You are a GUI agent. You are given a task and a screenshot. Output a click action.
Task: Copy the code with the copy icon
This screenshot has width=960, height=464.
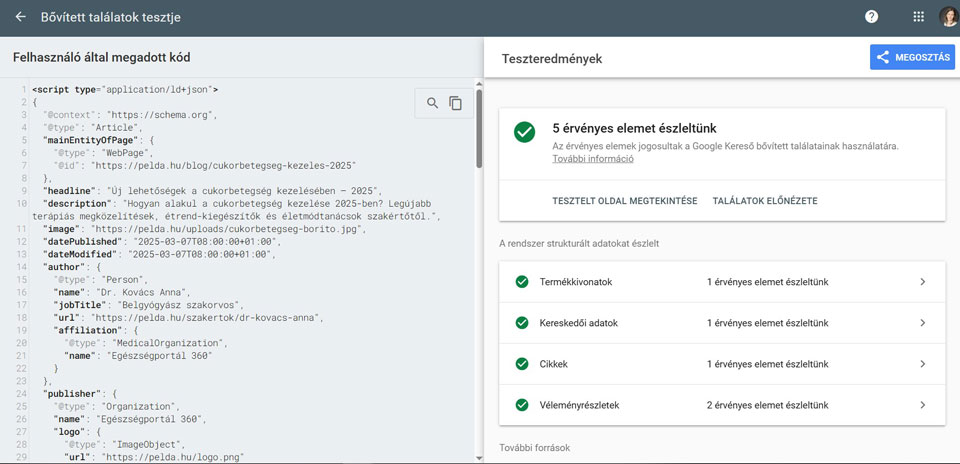pyautogui.click(x=456, y=103)
